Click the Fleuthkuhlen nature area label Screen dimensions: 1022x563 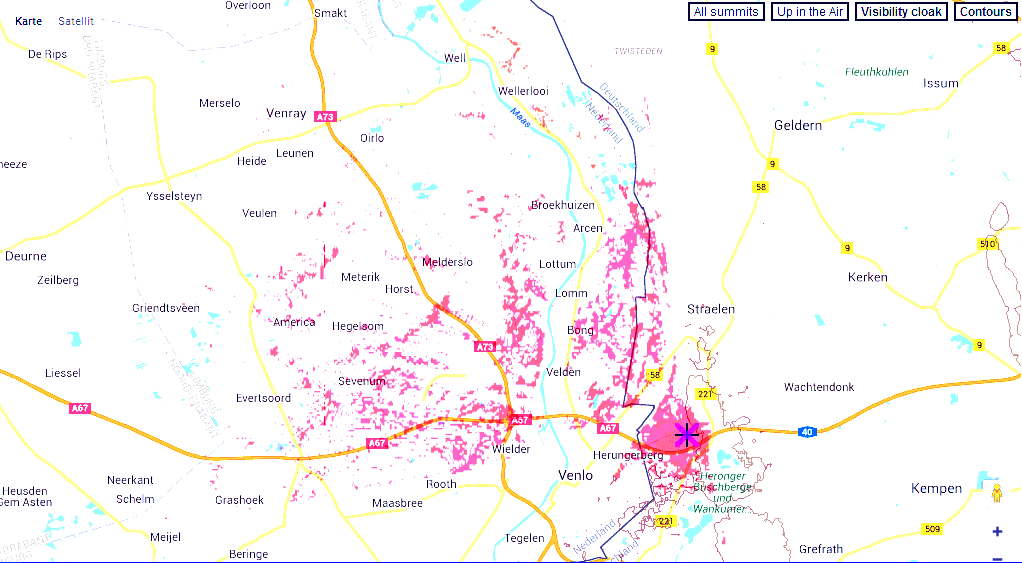coord(876,72)
